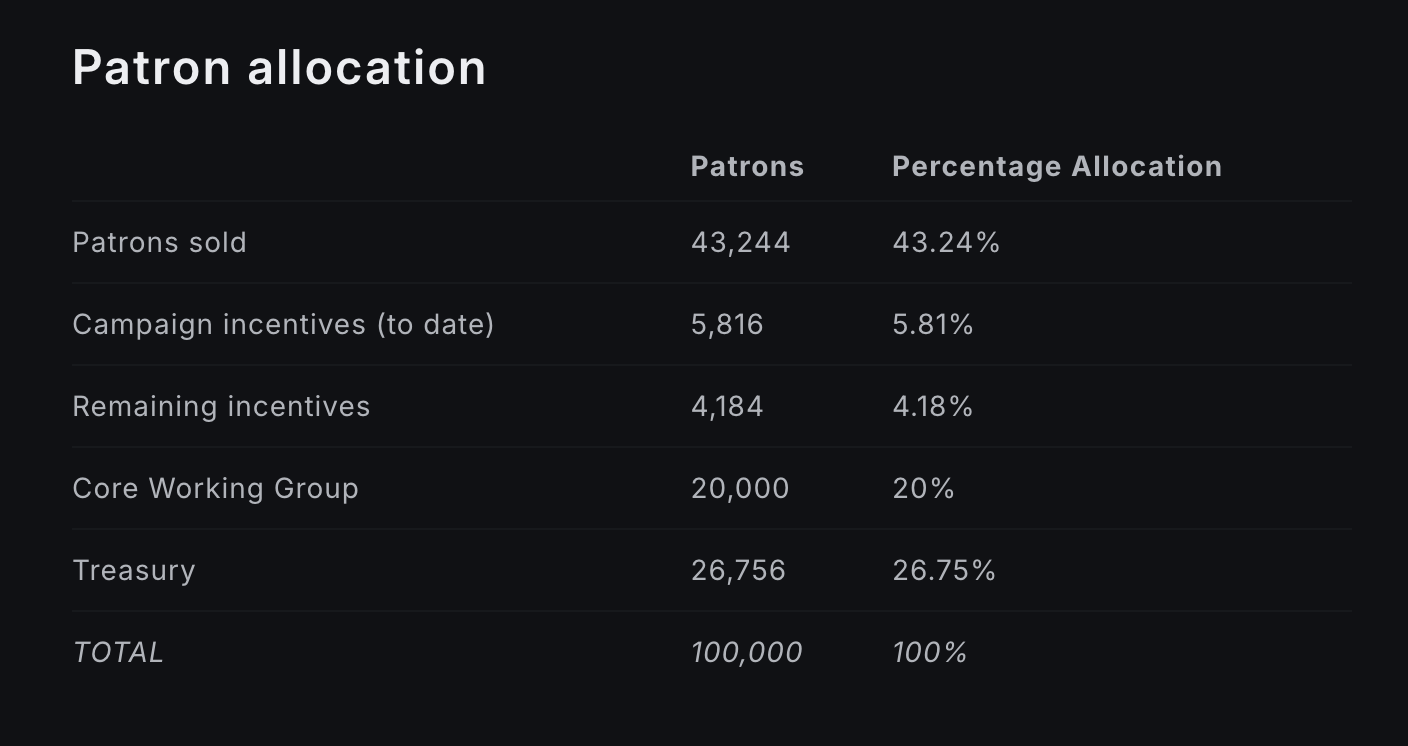The width and height of the screenshot is (1408, 746).
Task: Click the 4.18% percentage cell
Action: click(x=932, y=406)
